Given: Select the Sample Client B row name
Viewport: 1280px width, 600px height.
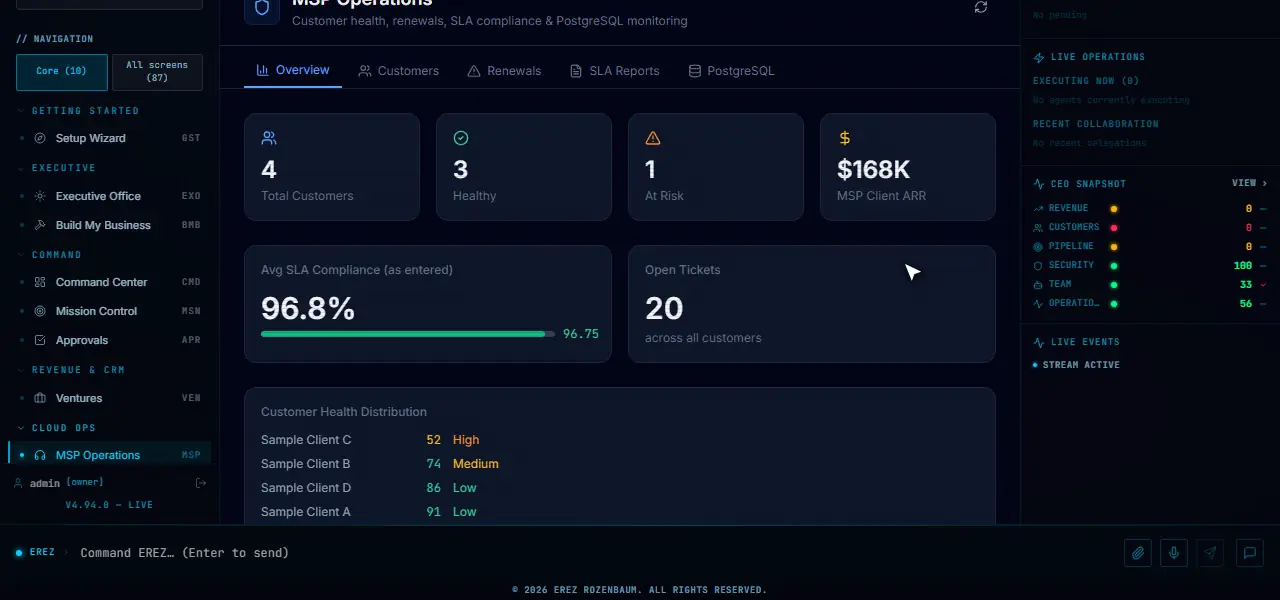Looking at the screenshot, I should click(x=306, y=464).
